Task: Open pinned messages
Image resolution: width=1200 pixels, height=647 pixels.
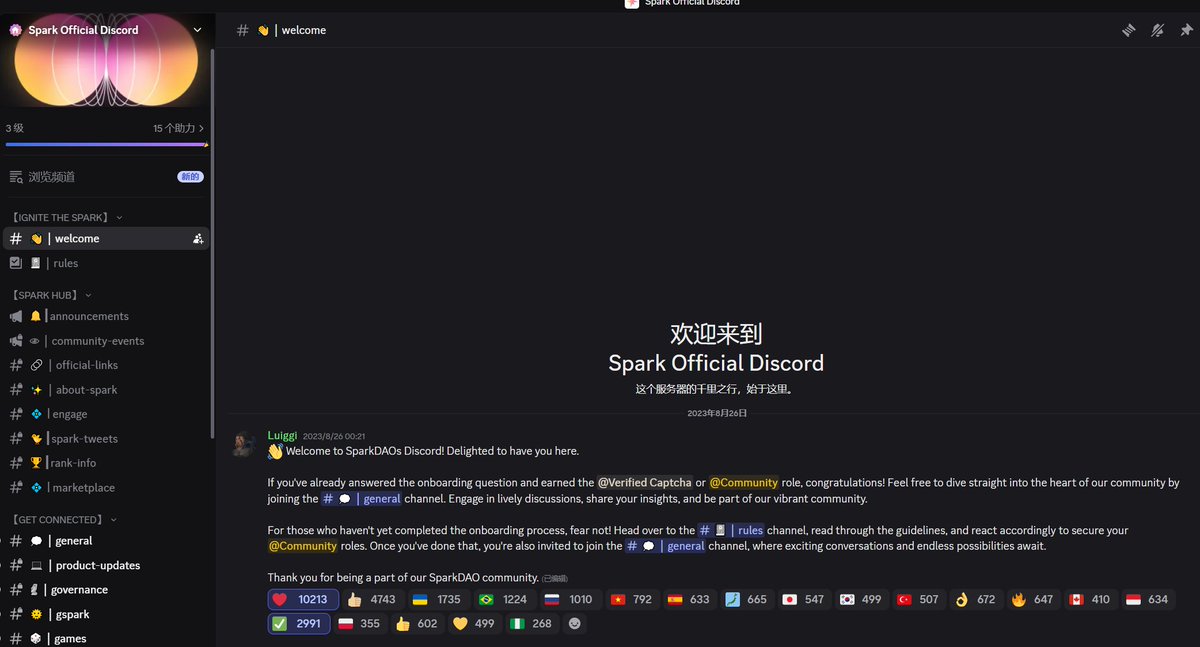Action: coord(1186,30)
